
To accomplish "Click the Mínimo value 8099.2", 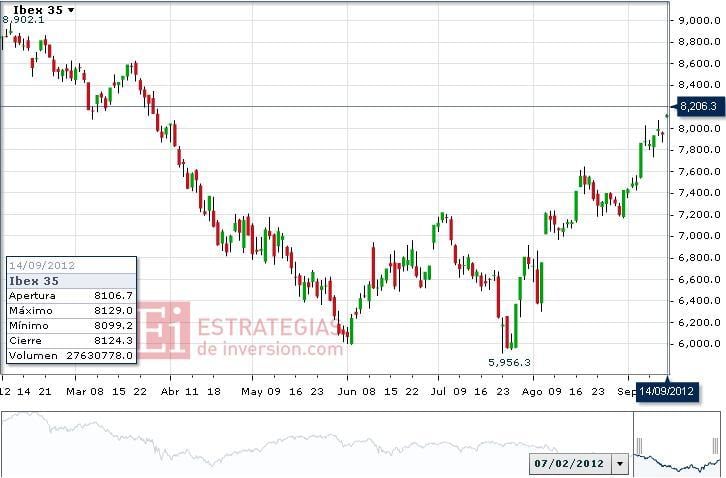I will click(x=113, y=326).
